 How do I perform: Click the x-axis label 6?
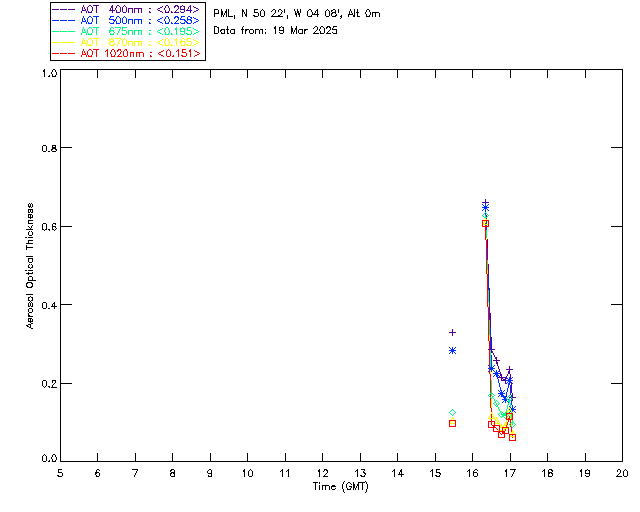[98, 473]
